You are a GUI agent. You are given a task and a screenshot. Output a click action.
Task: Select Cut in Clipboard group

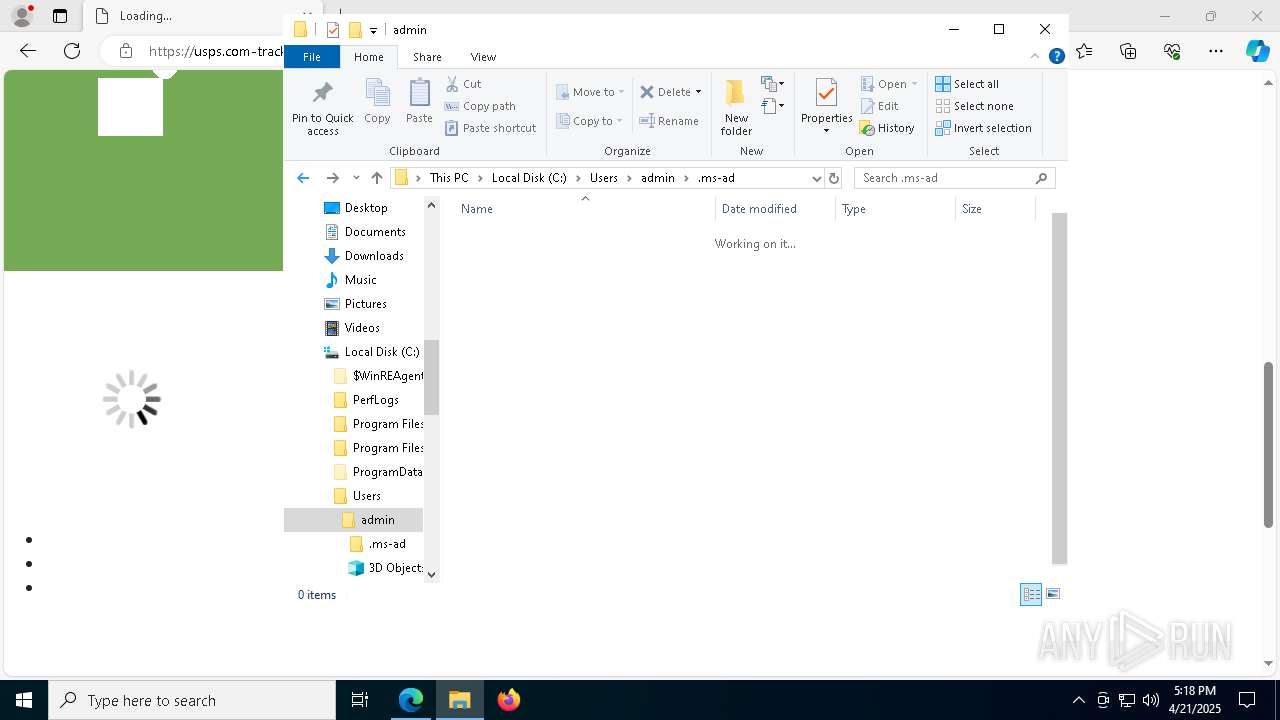pos(463,84)
